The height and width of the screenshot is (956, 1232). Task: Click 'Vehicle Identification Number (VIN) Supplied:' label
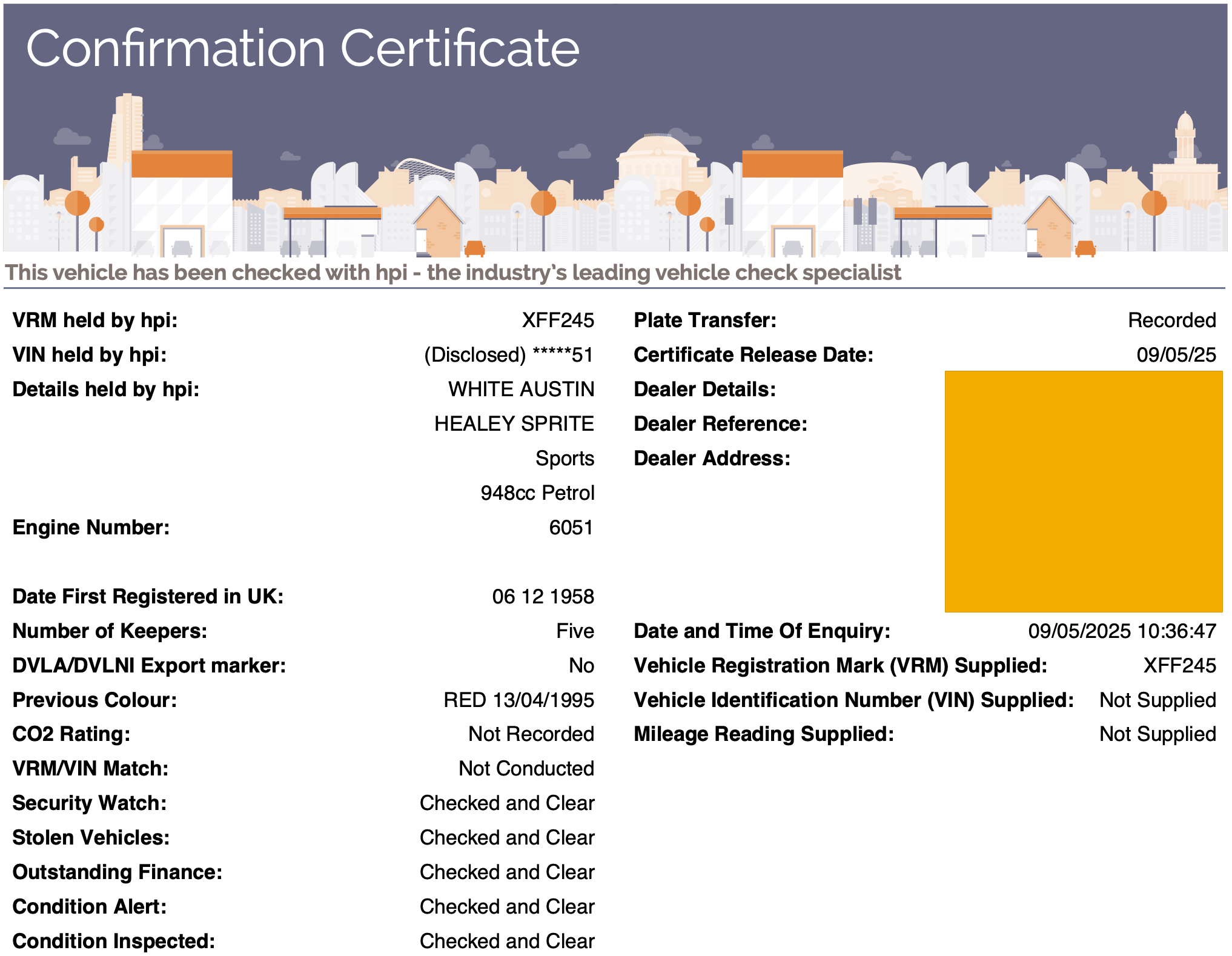click(x=853, y=700)
